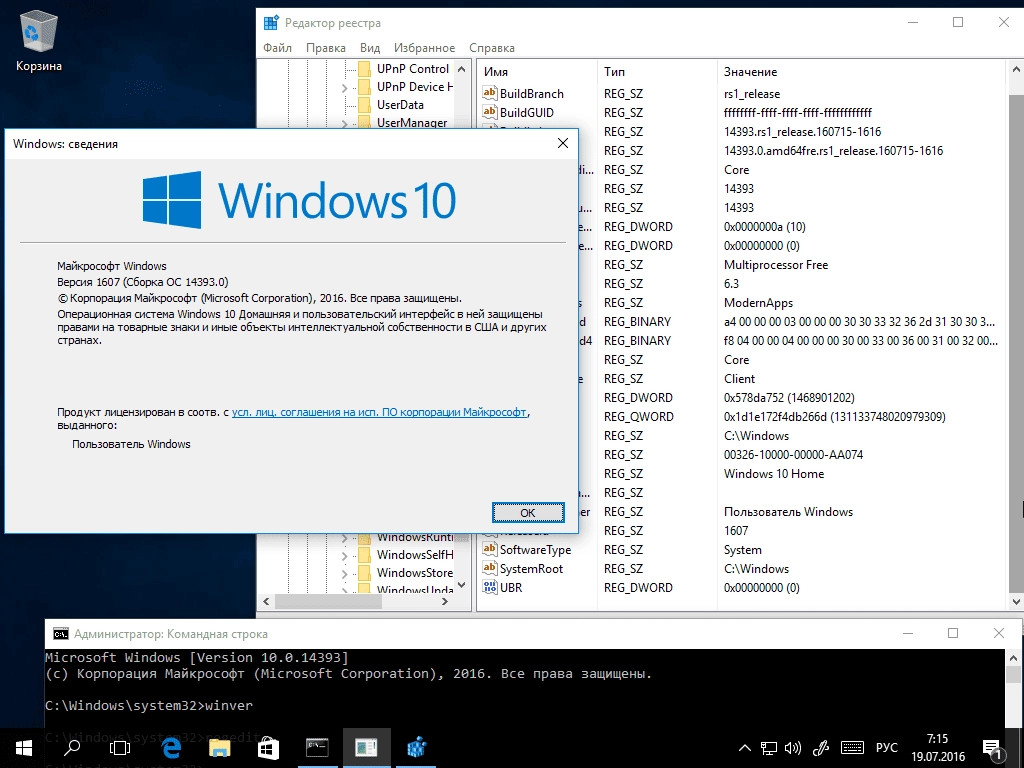Viewport: 1024px width, 768px height.
Task: Click Command Prompt title bar icon
Action: (x=61, y=633)
